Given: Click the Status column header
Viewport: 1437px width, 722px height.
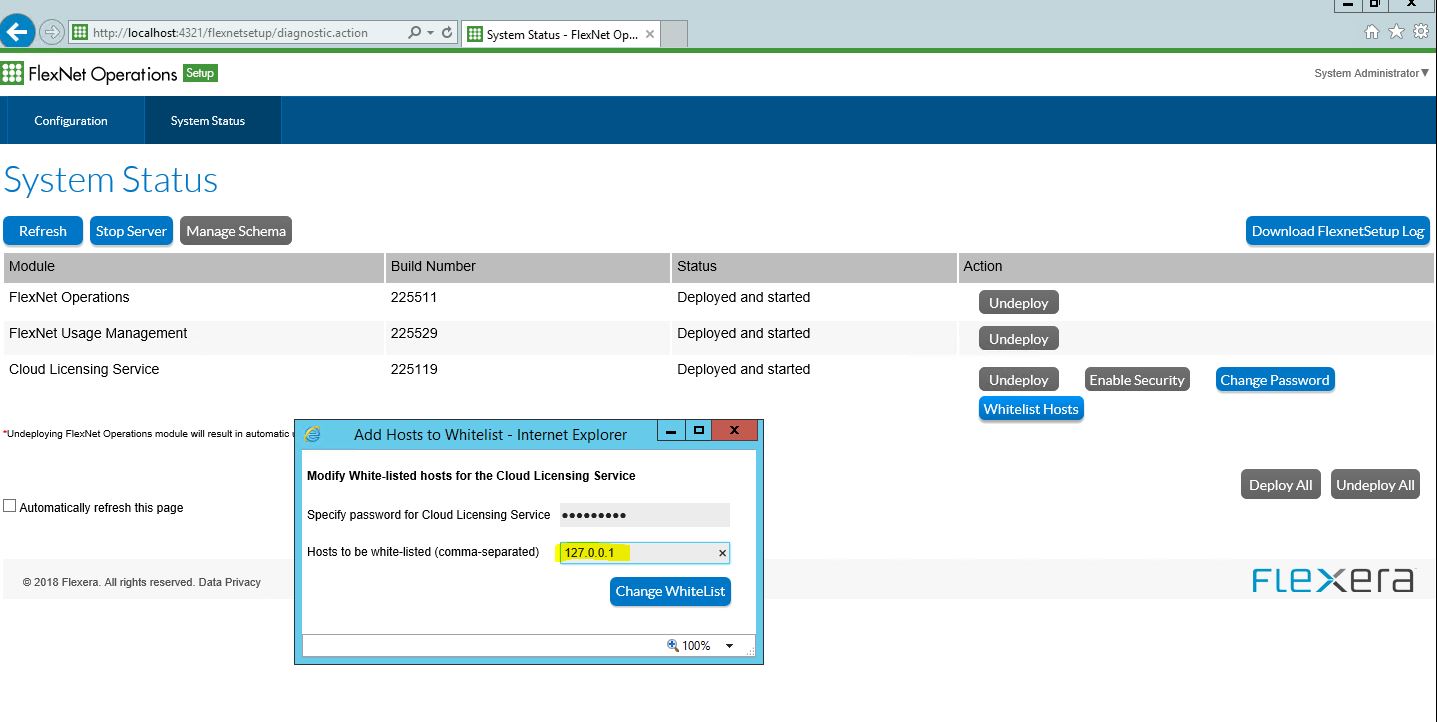Looking at the screenshot, I should click(814, 267).
